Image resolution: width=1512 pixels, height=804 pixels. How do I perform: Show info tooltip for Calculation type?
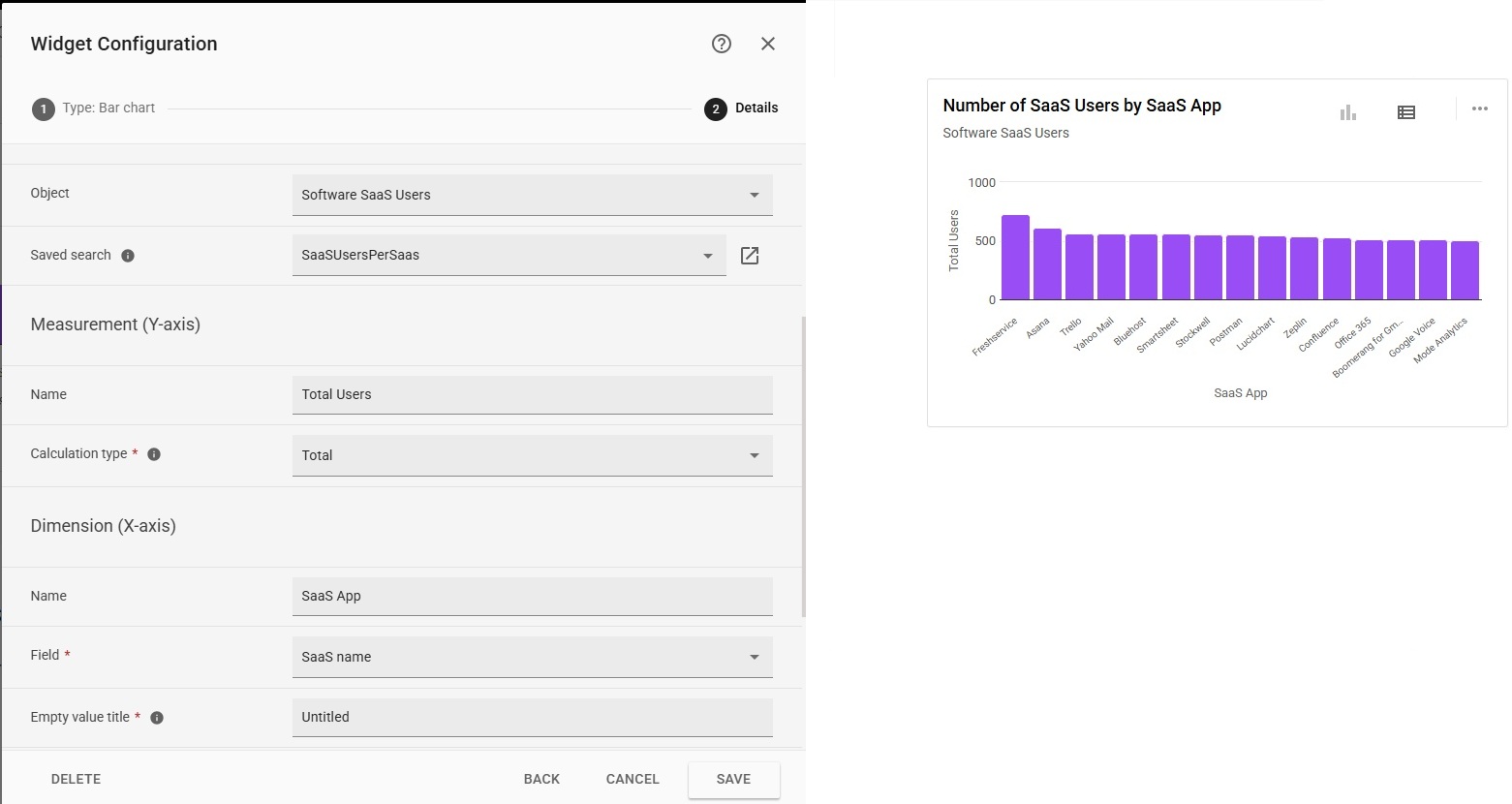click(154, 454)
